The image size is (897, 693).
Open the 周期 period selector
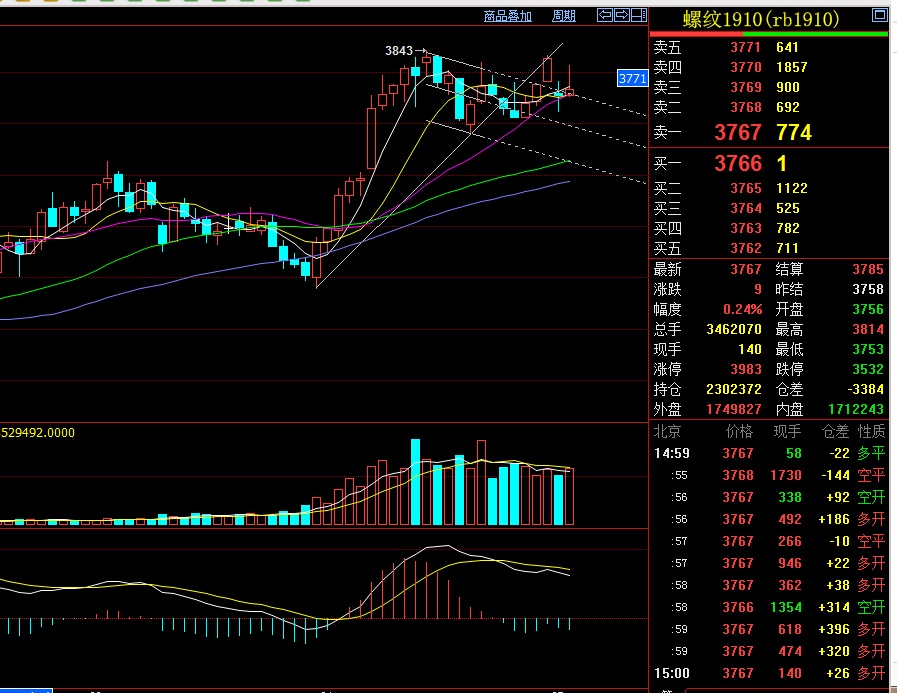[x=564, y=15]
